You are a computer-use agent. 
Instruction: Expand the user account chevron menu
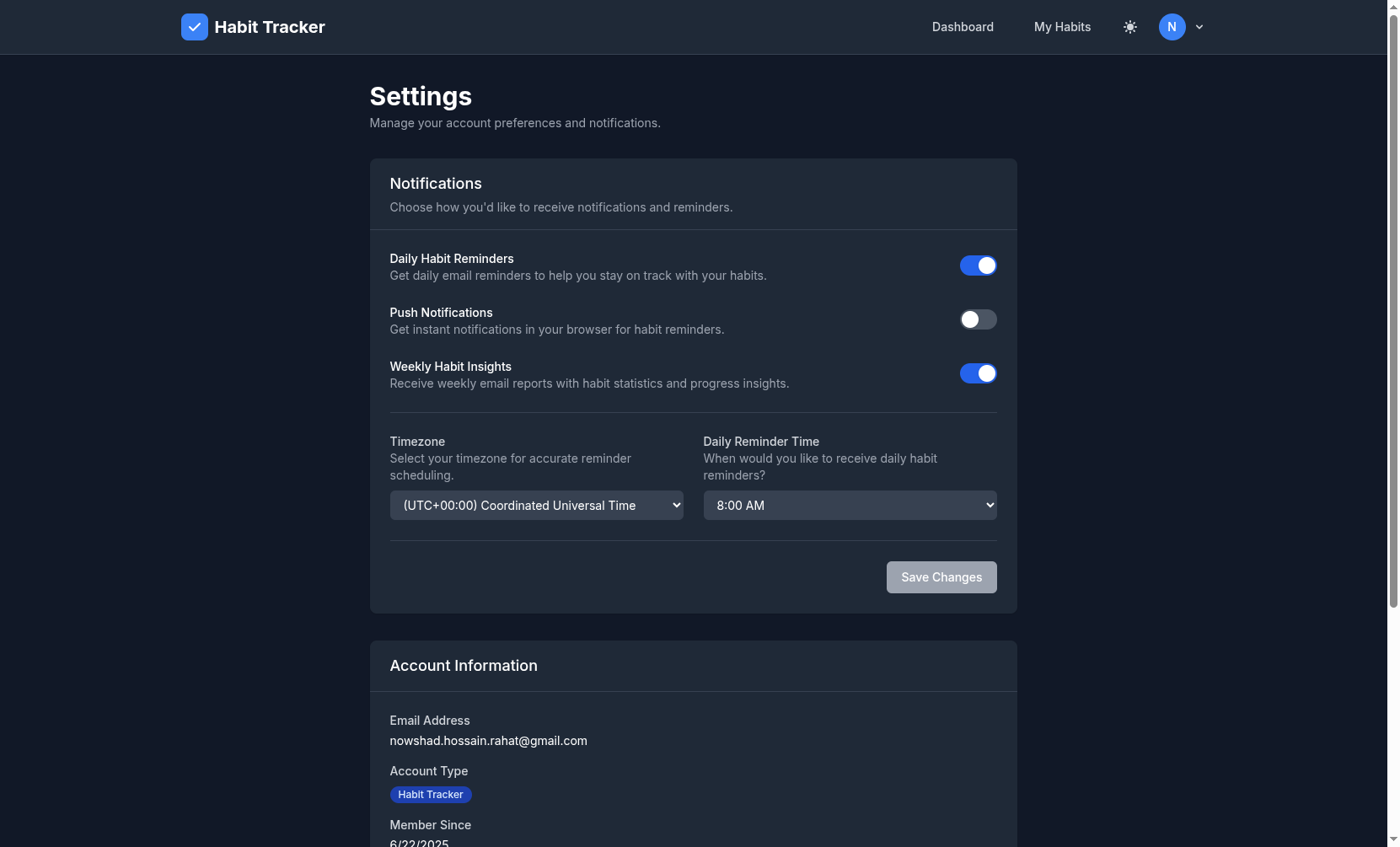[x=1199, y=26]
